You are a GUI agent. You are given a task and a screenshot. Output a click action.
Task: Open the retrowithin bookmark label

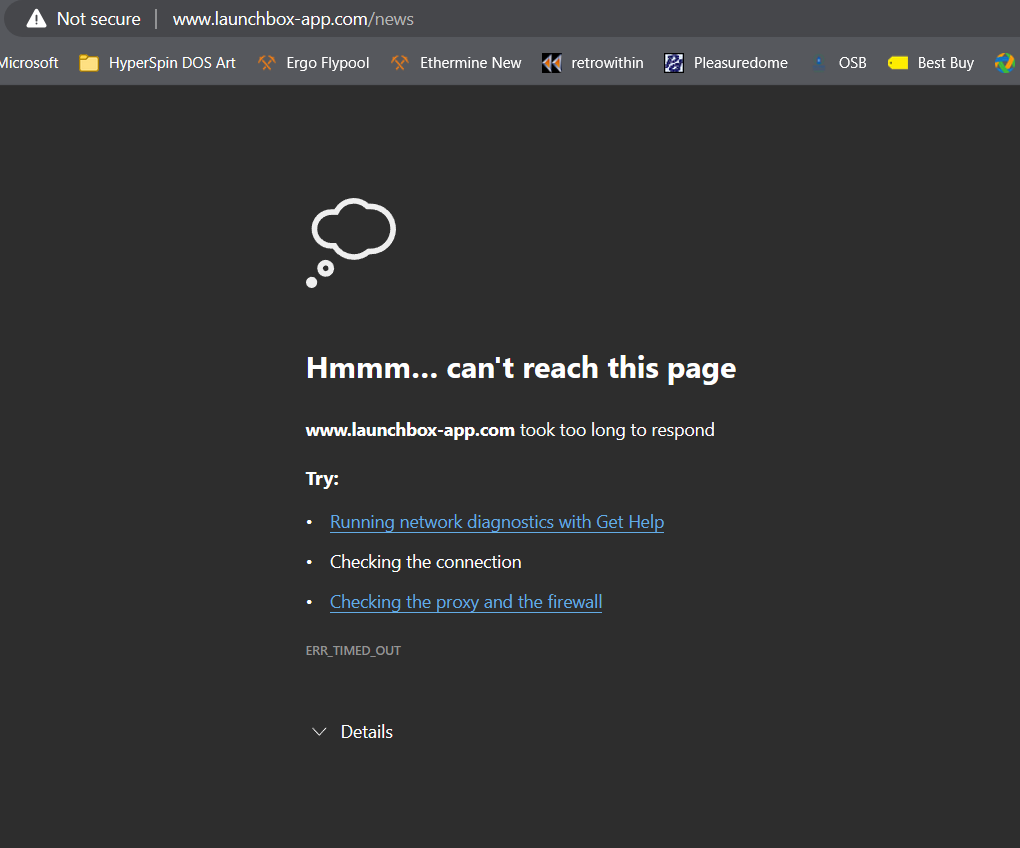click(x=607, y=63)
